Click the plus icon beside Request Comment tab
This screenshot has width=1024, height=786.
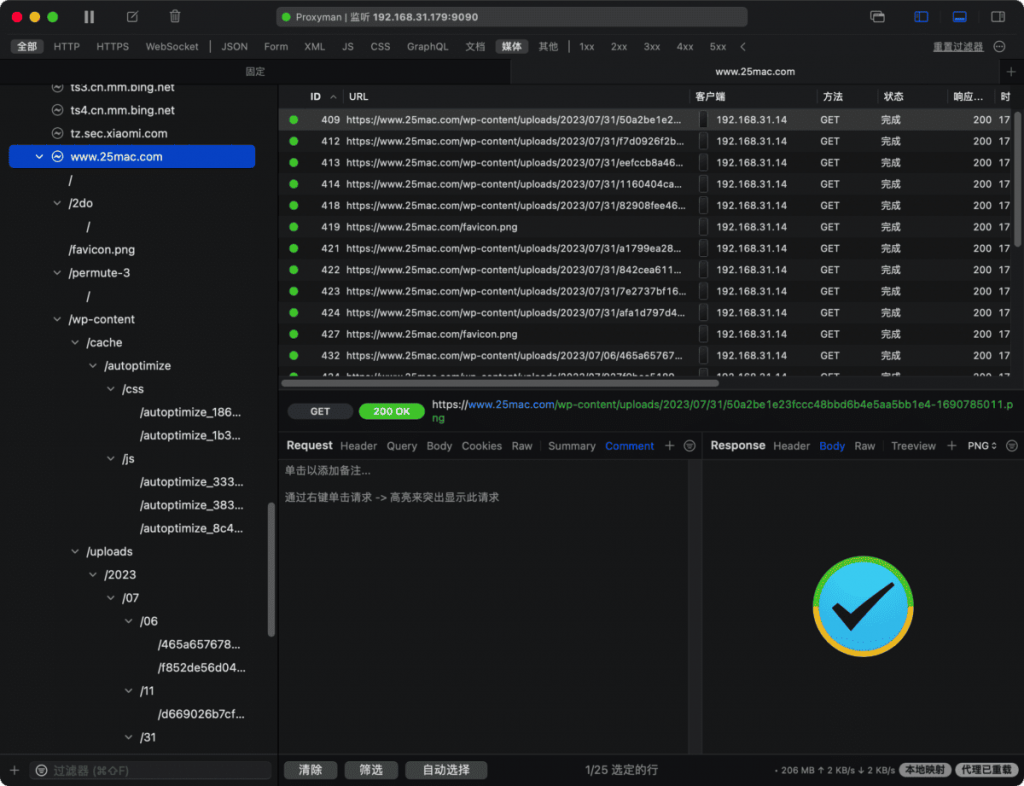[670, 446]
